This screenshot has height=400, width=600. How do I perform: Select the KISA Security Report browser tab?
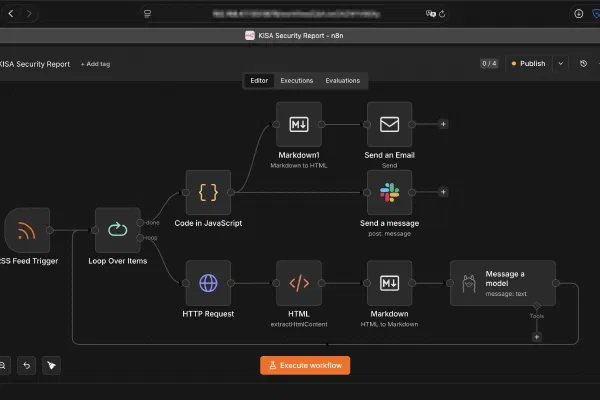tap(294, 36)
